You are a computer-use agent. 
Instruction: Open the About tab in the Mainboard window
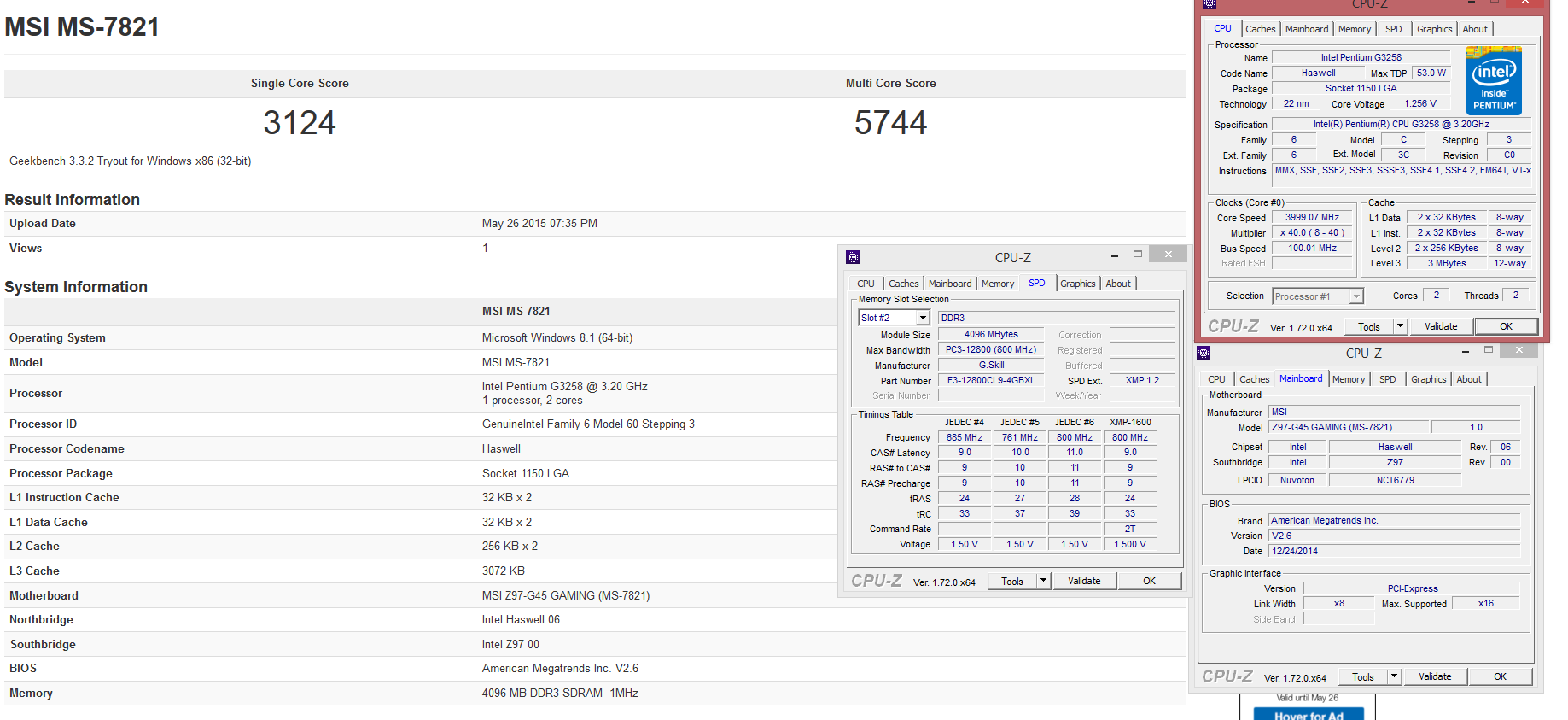point(1469,379)
